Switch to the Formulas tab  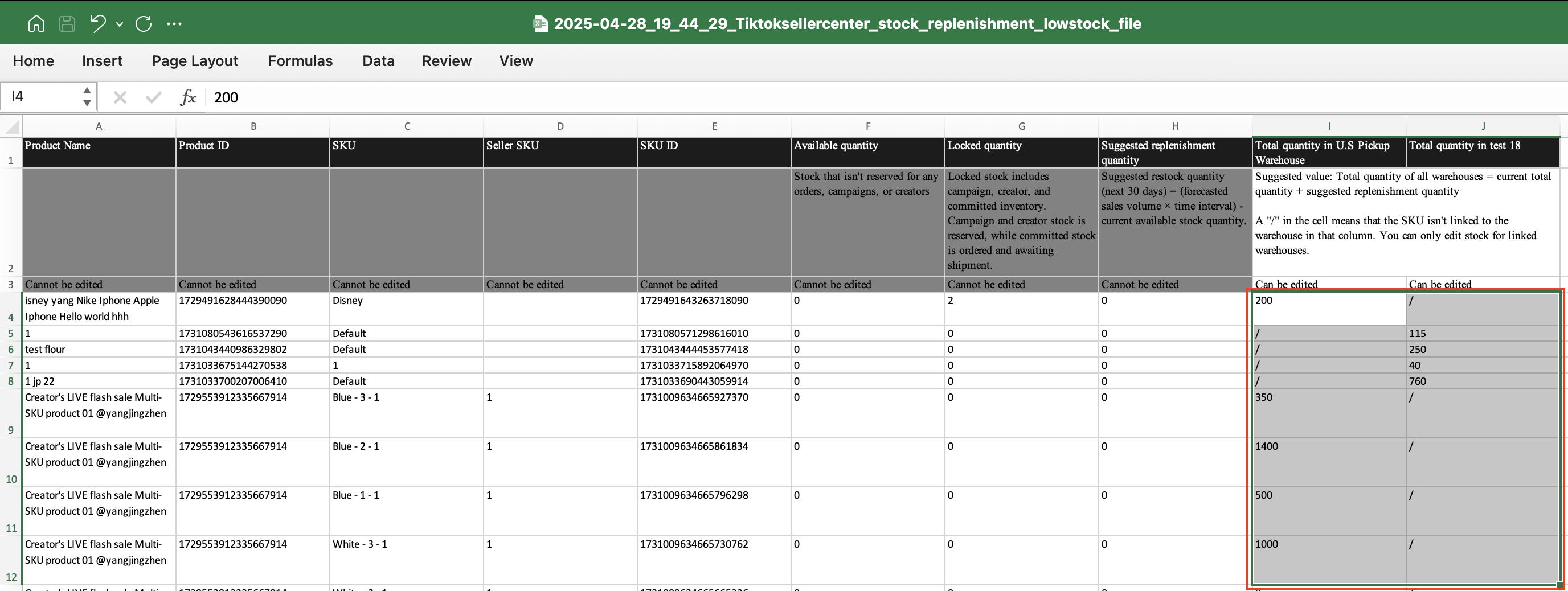300,61
